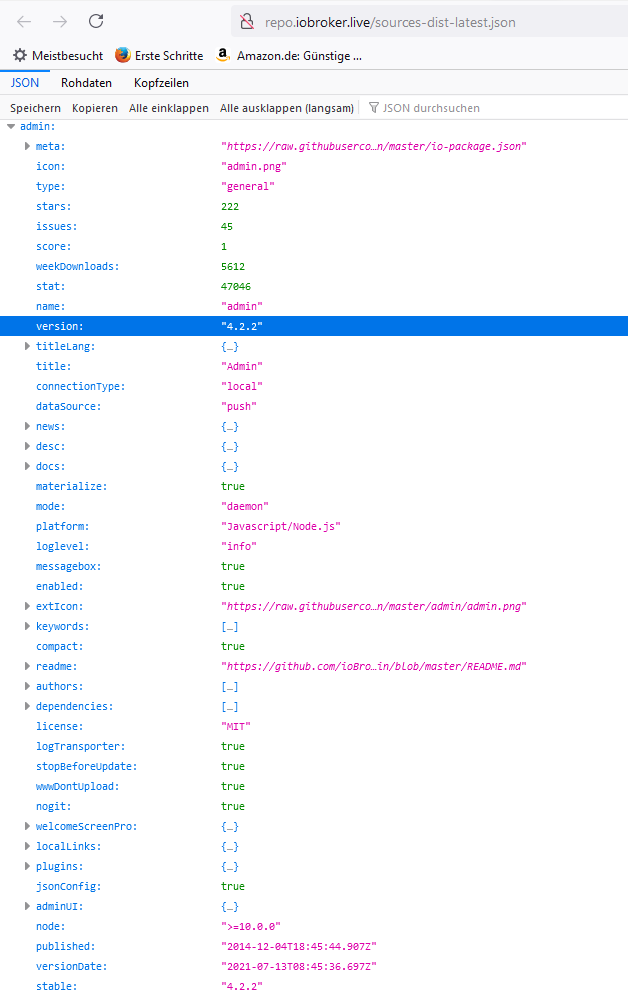
Task: Click the Kopieren button
Action: [x=95, y=108]
